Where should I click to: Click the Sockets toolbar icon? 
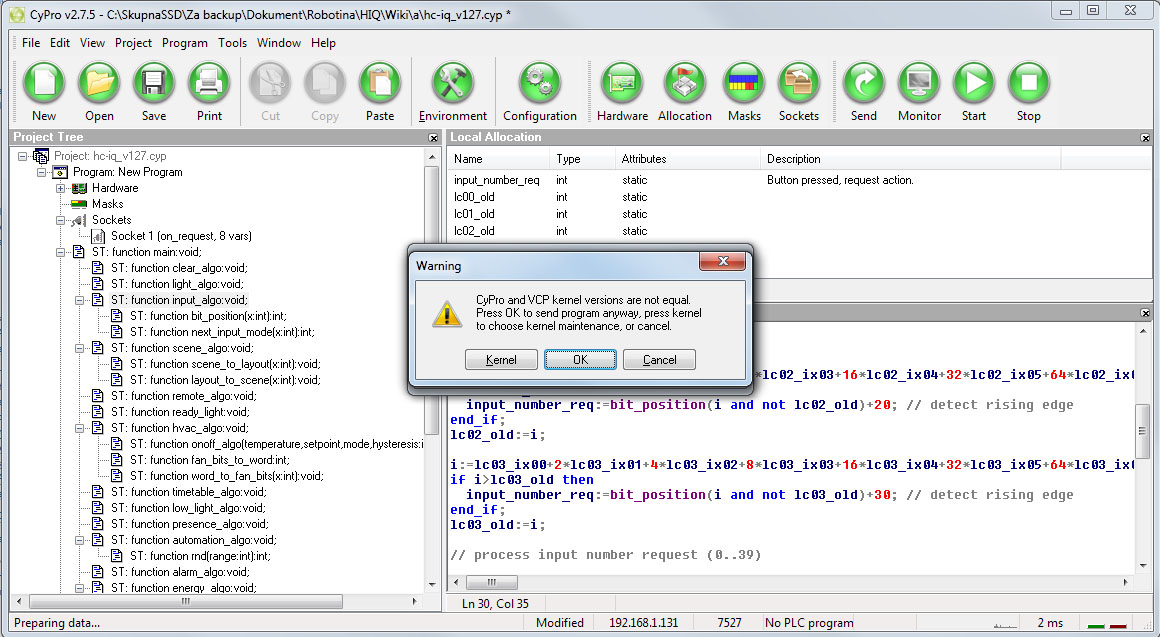[x=798, y=82]
